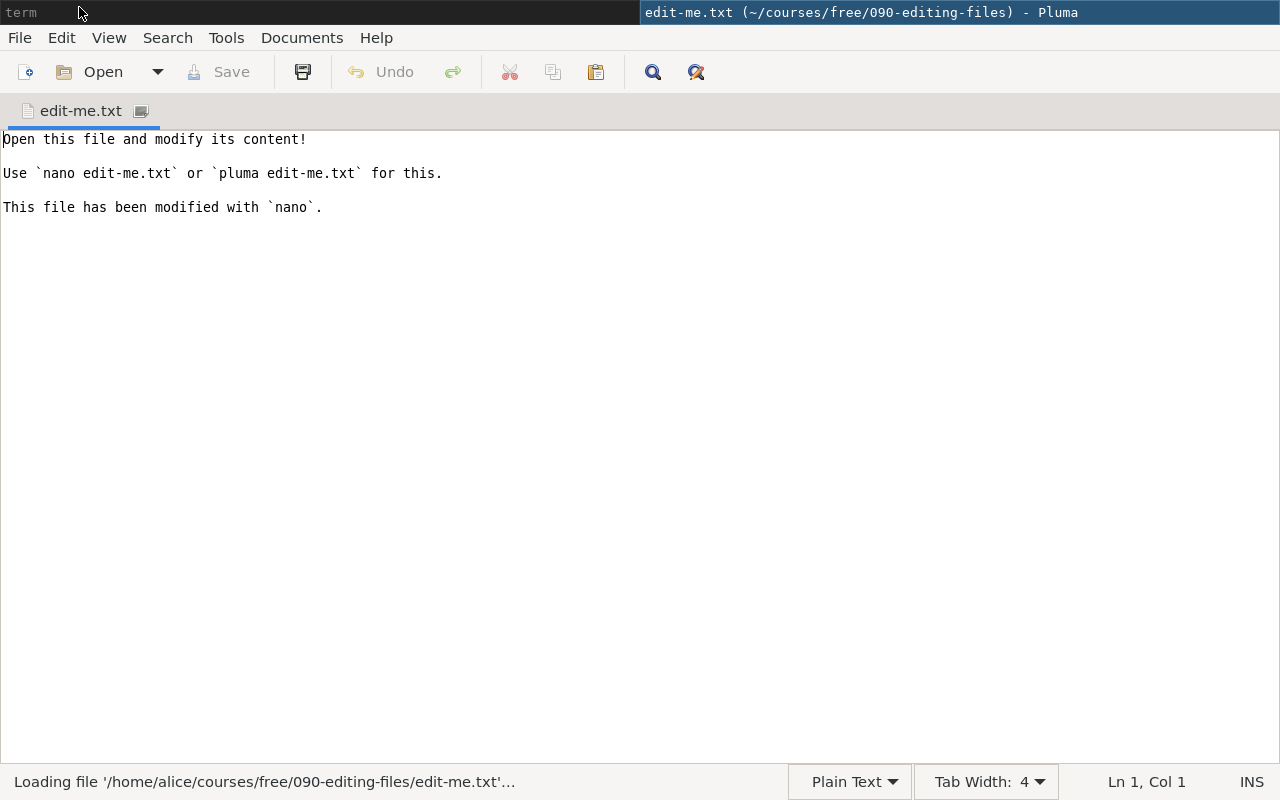Viewport: 1280px width, 800px height.
Task: Close the edit-me.txt tab
Action: (x=141, y=111)
